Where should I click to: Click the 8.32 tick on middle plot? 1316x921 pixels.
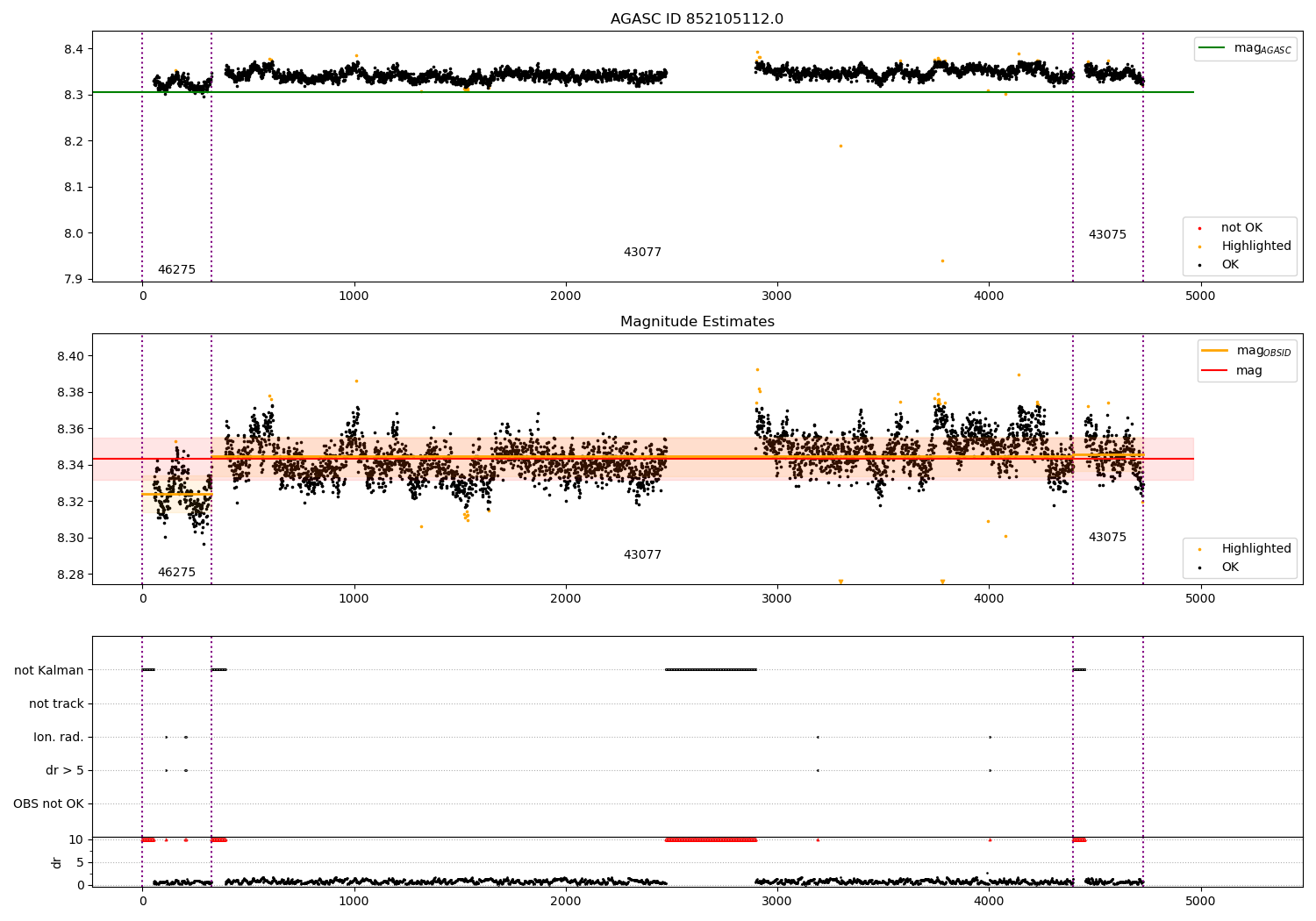[70, 503]
